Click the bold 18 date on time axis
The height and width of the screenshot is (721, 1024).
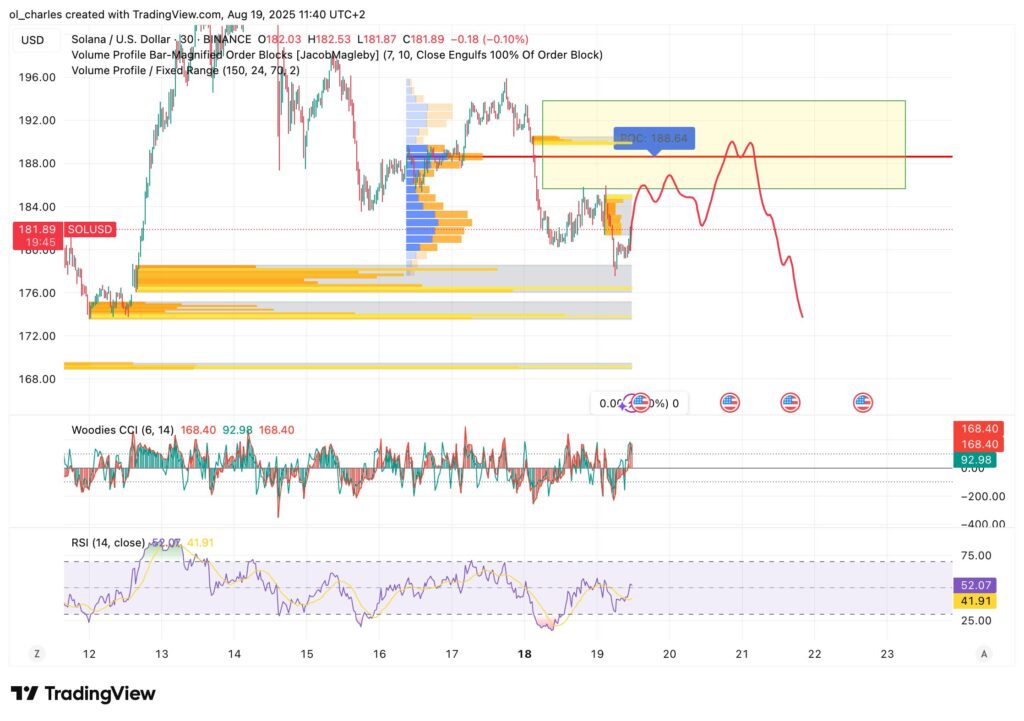point(525,653)
